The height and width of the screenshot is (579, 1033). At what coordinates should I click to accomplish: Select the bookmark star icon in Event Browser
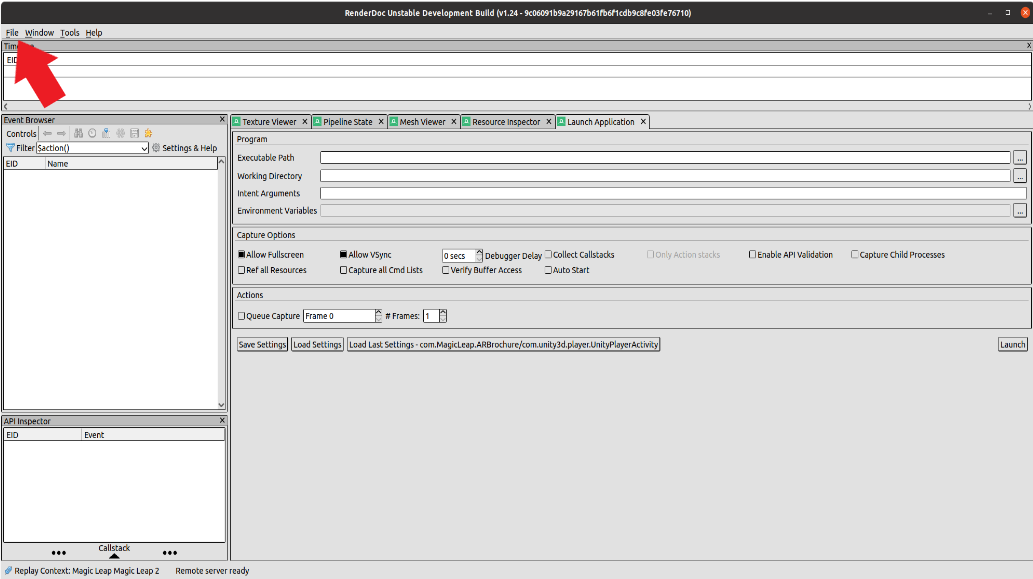147,133
